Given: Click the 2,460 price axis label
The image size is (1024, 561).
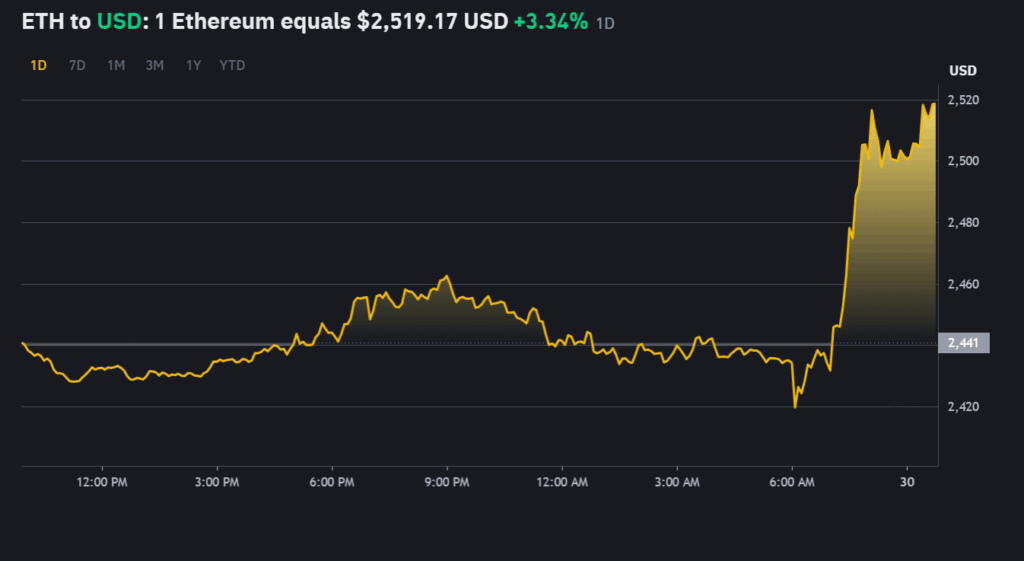Looking at the screenshot, I should point(963,285).
